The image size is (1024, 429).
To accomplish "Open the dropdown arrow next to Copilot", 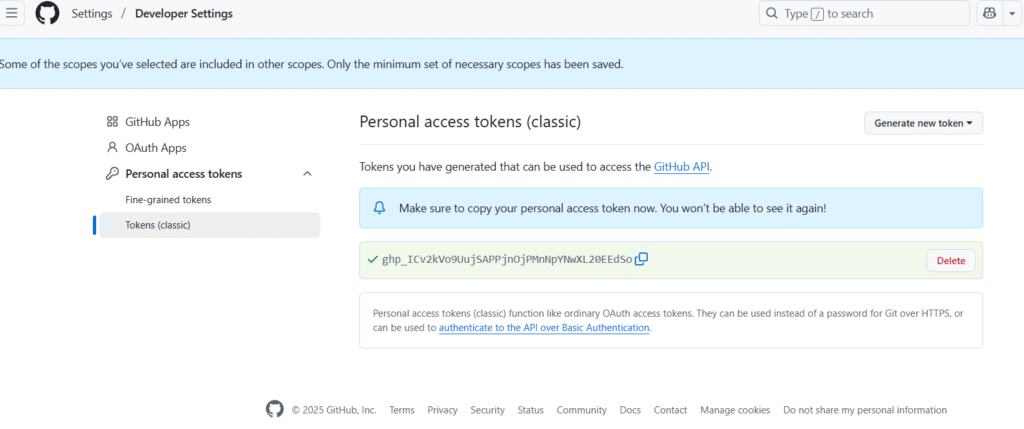I will coord(1014,14).
